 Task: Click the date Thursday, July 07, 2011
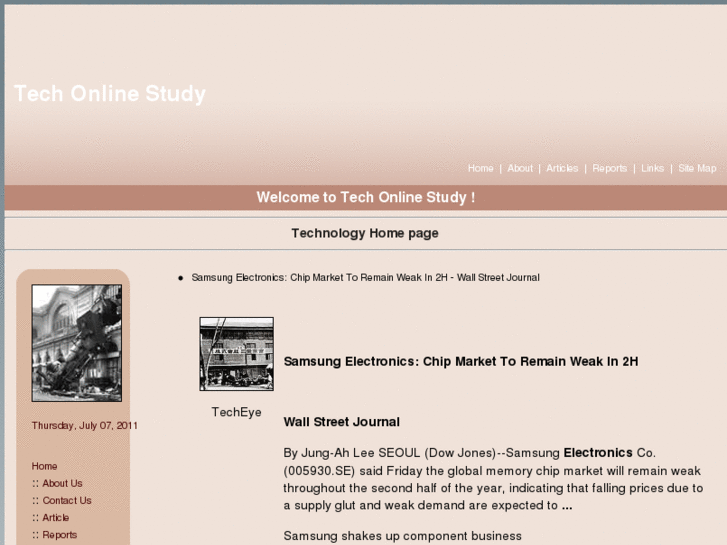point(85,425)
